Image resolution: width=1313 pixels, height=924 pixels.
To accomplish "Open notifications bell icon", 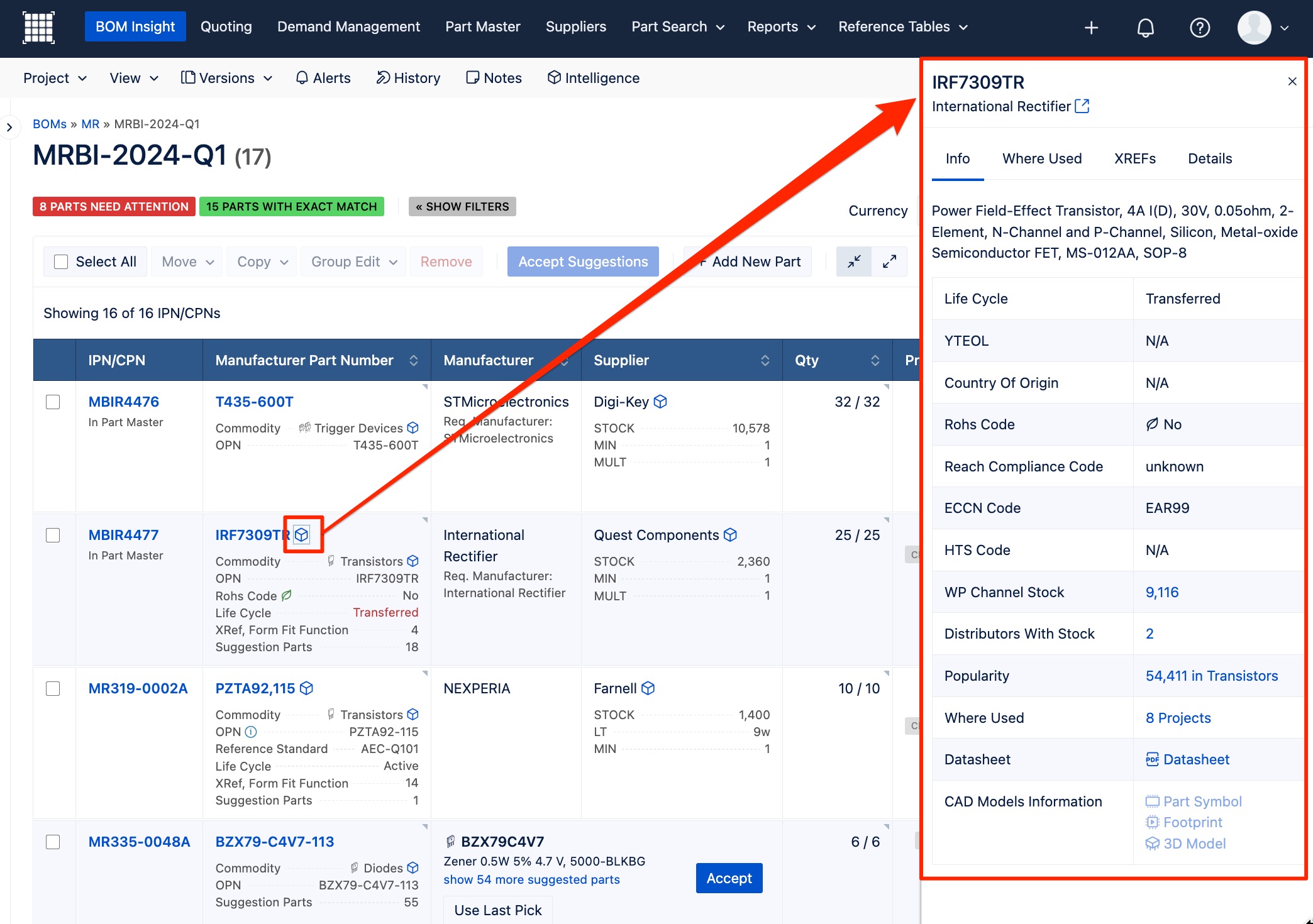I will [x=1145, y=28].
